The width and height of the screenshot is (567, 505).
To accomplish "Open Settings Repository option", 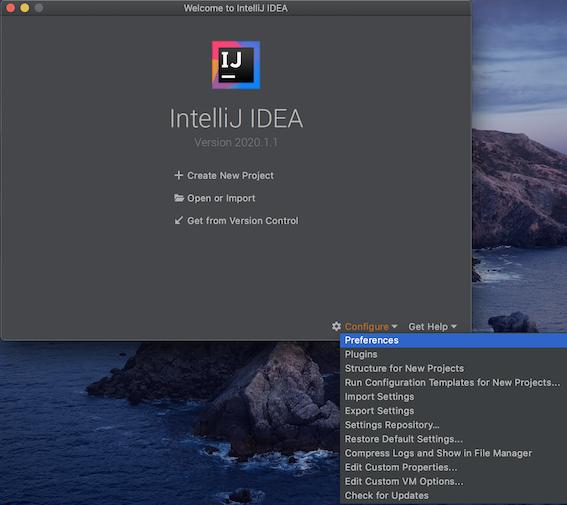I will click(x=453, y=425).
